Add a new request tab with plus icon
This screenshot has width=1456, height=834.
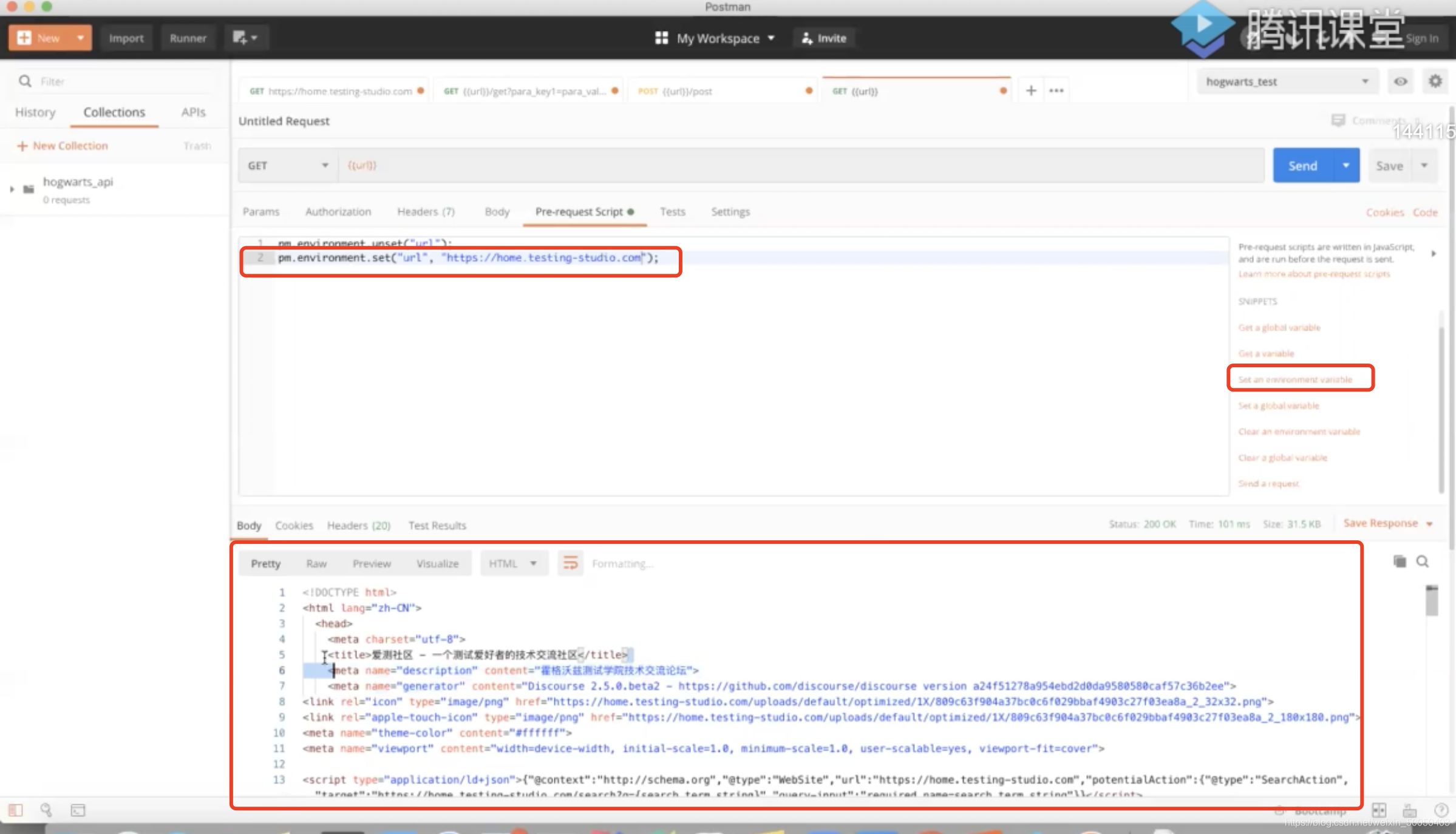[x=1031, y=90]
